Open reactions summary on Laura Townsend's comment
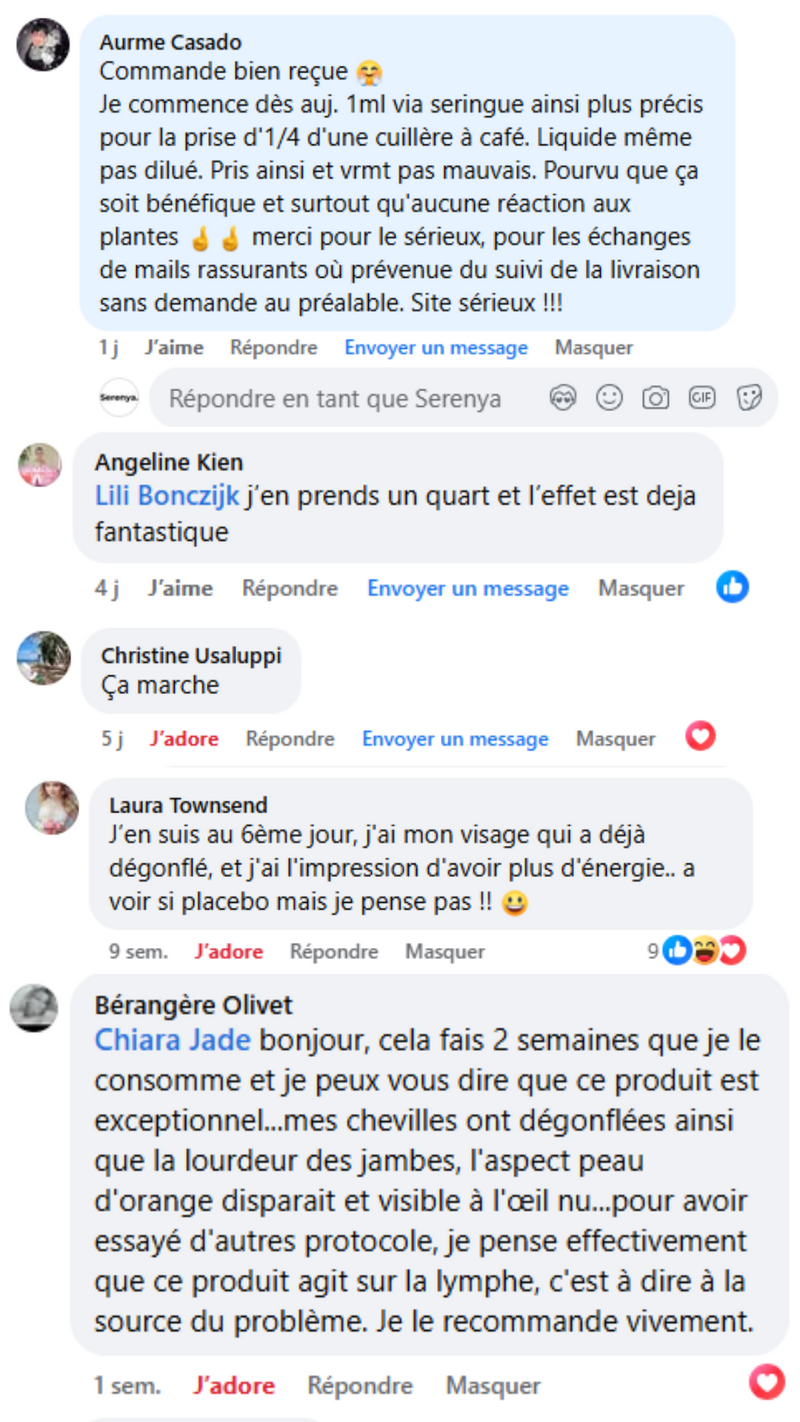 (705, 951)
